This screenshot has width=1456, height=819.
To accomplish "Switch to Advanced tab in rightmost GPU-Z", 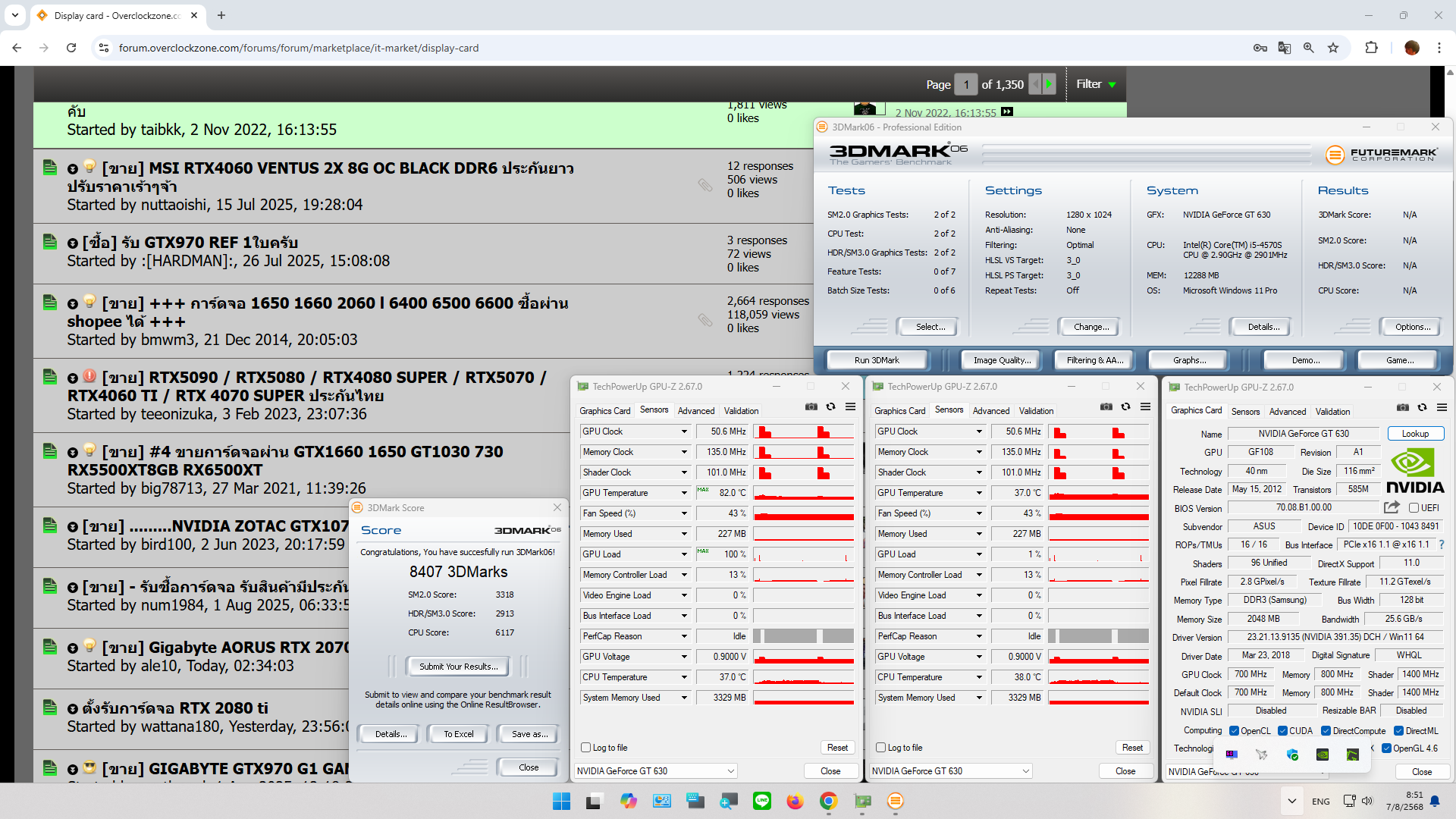I will [x=1287, y=412].
